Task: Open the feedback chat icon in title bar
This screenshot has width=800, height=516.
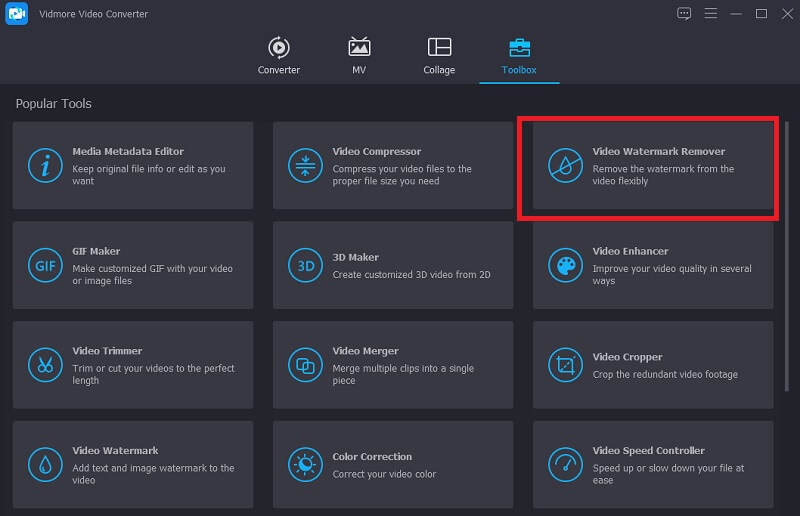Action: 684,14
